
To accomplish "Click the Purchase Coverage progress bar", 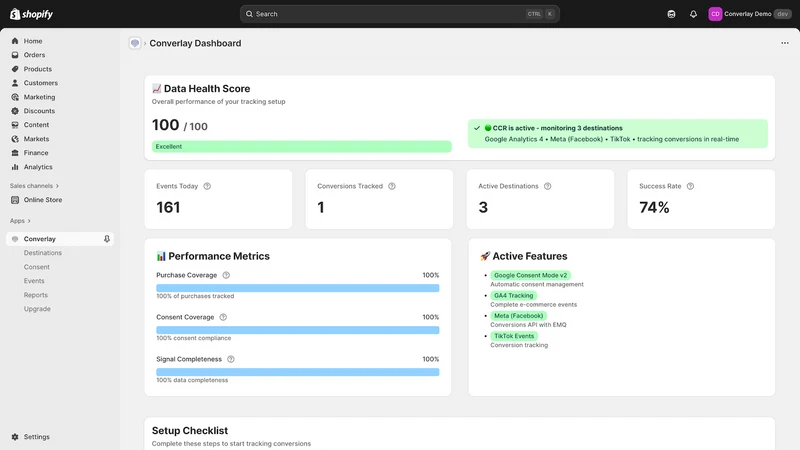I will tap(297, 288).
